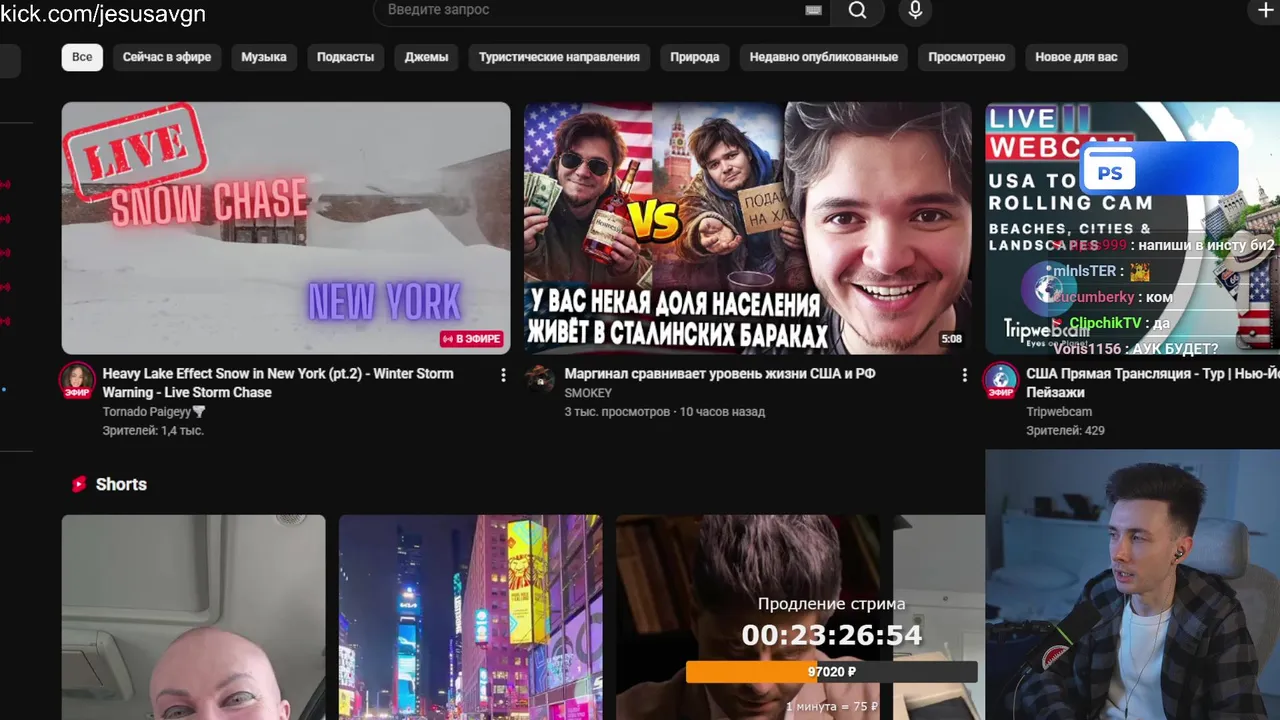Open the SMOKEY channel name

[x=588, y=393]
